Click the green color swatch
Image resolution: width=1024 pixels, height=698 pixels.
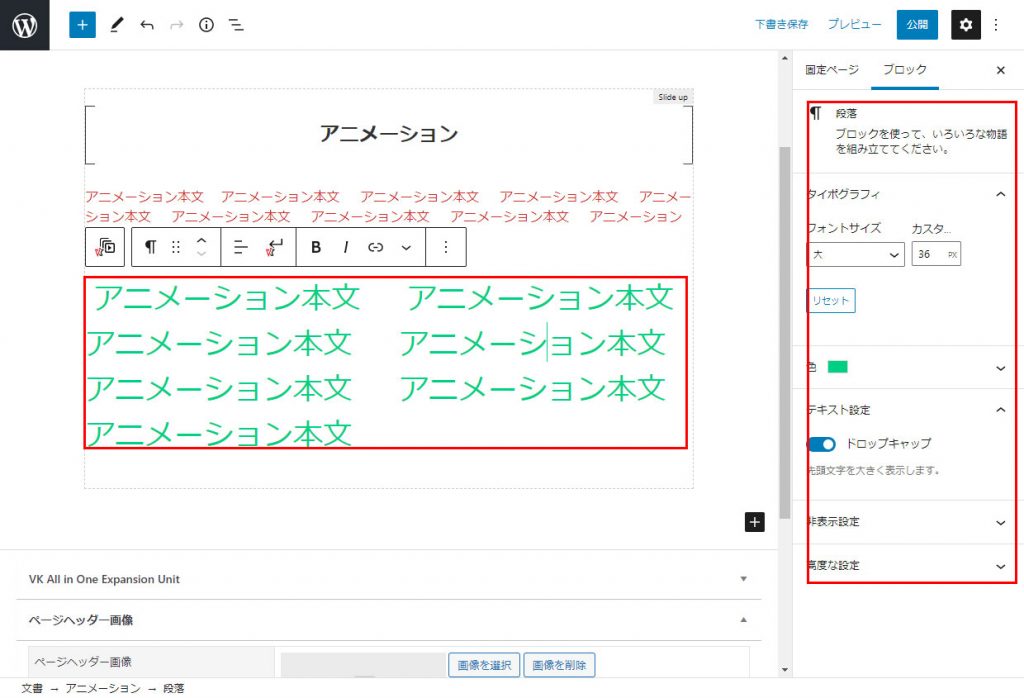837,367
